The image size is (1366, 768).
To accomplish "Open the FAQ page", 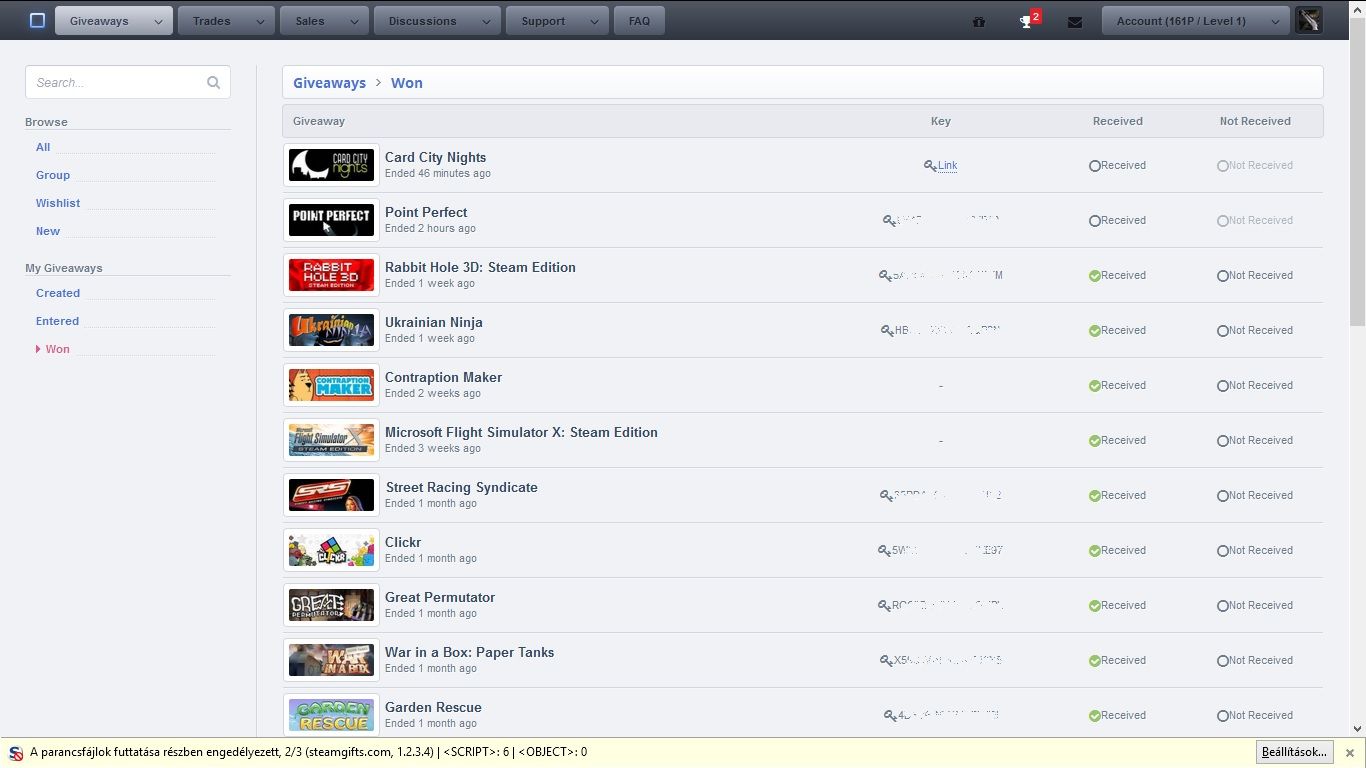I will [639, 21].
